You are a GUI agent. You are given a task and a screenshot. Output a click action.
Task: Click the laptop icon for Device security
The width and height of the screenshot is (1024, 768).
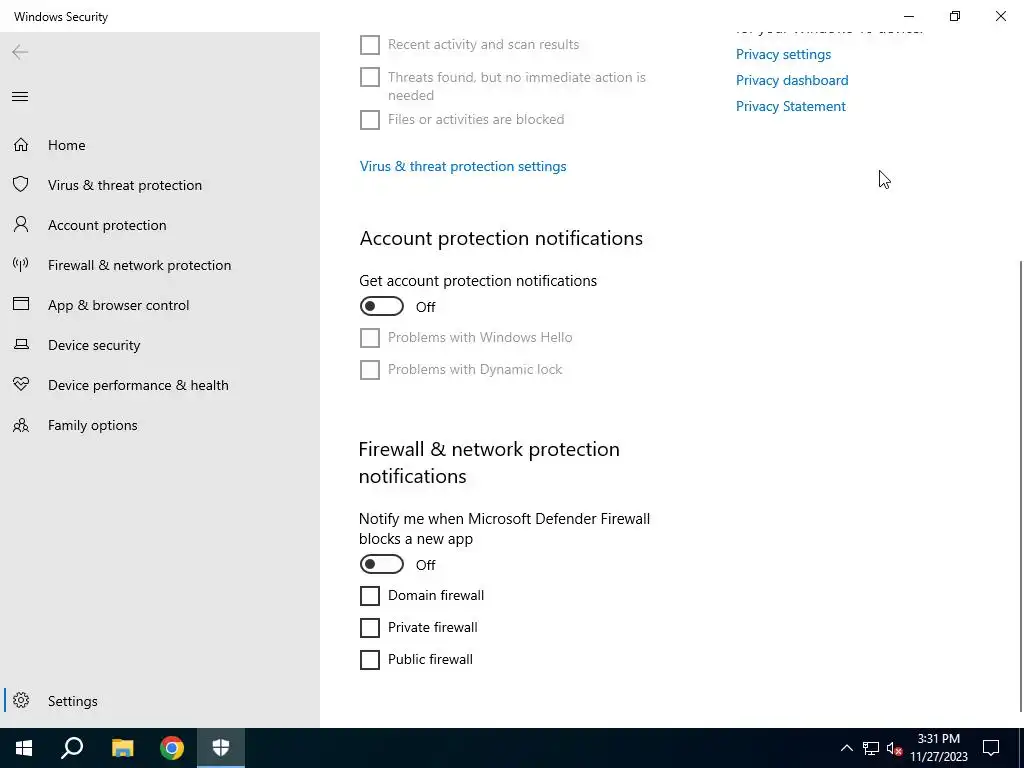click(21, 344)
